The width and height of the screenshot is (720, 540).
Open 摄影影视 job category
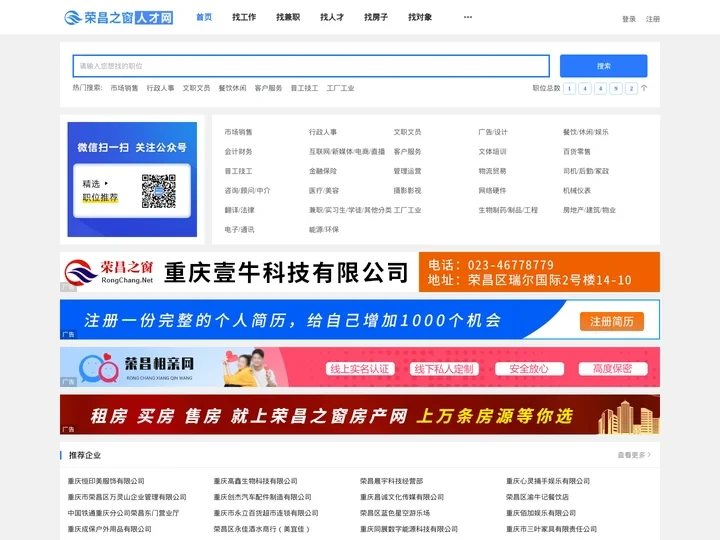pyautogui.click(x=407, y=191)
